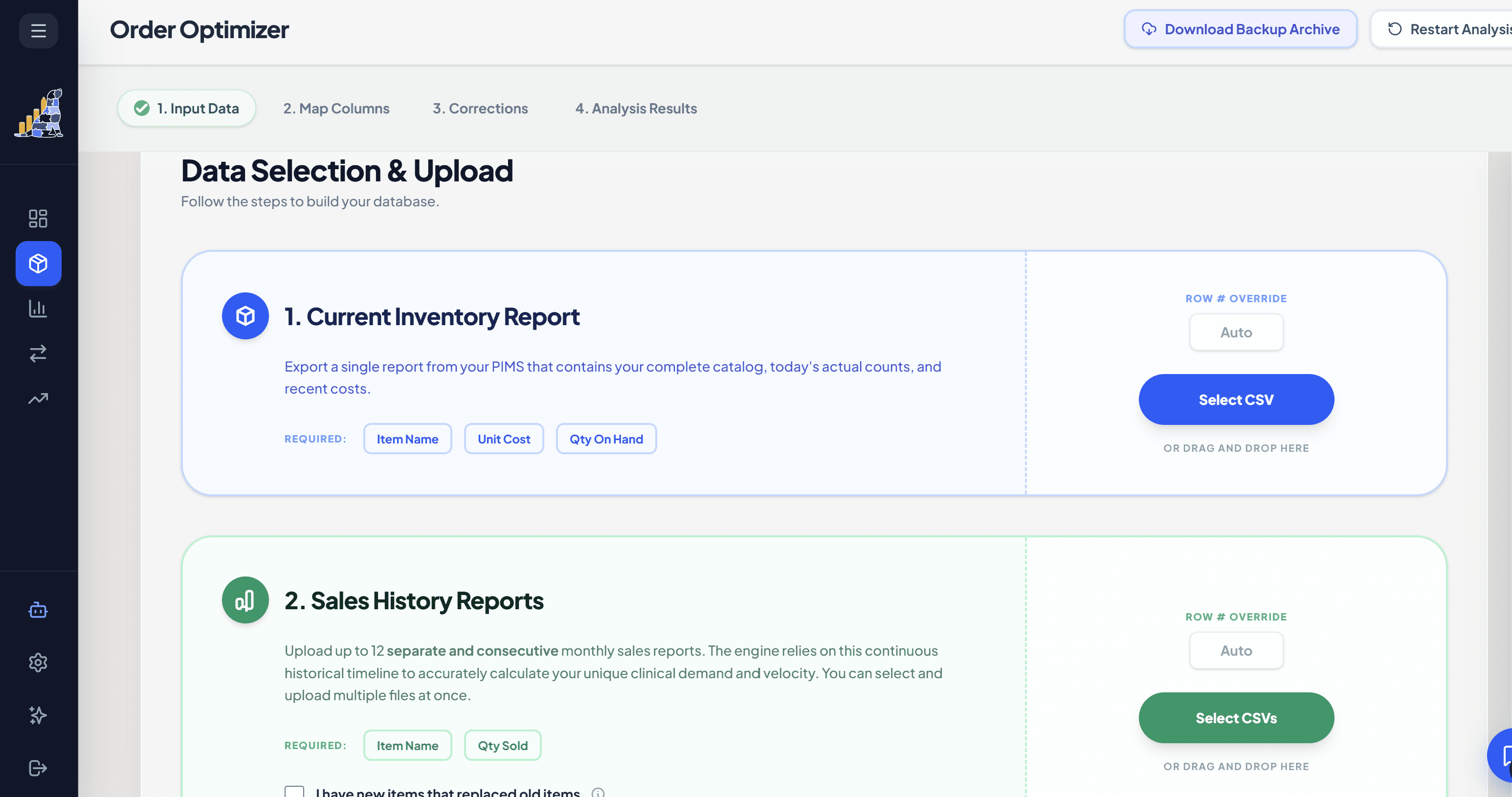
Task: Open the dashboard grid icon
Action: (x=38, y=219)
